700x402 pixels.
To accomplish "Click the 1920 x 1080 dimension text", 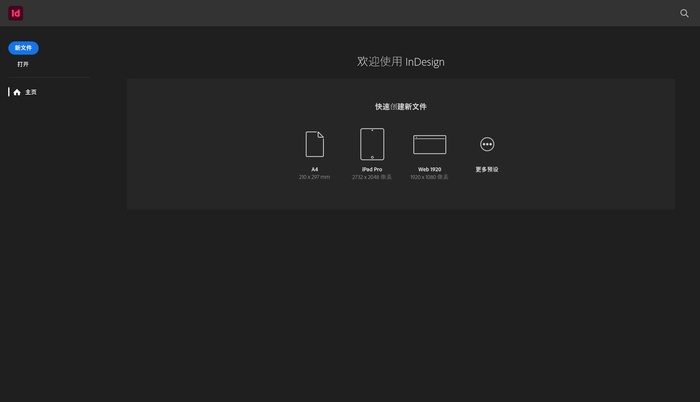I will [x=429, y=177].
